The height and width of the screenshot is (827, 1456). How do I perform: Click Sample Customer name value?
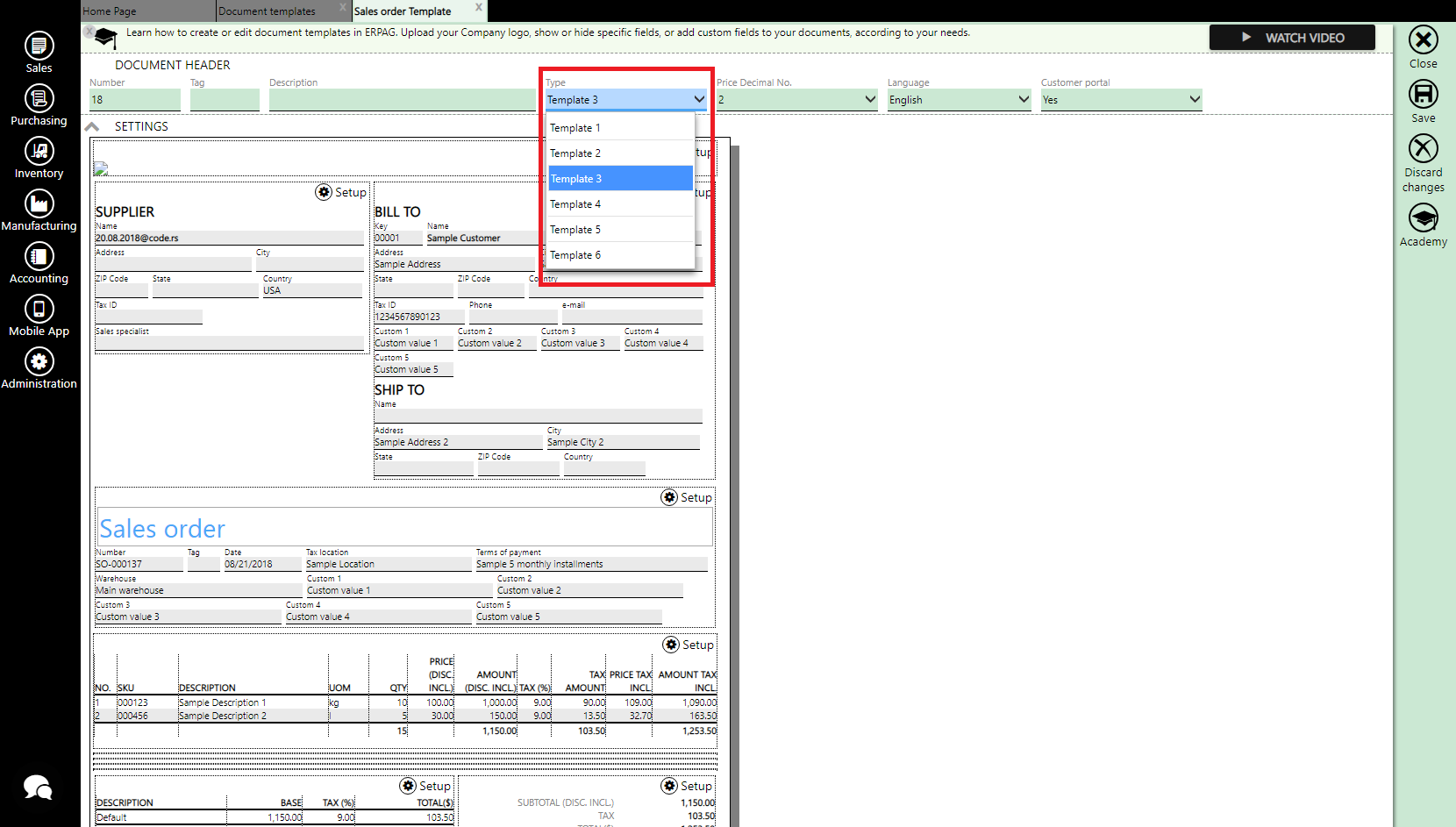point(463,238)
